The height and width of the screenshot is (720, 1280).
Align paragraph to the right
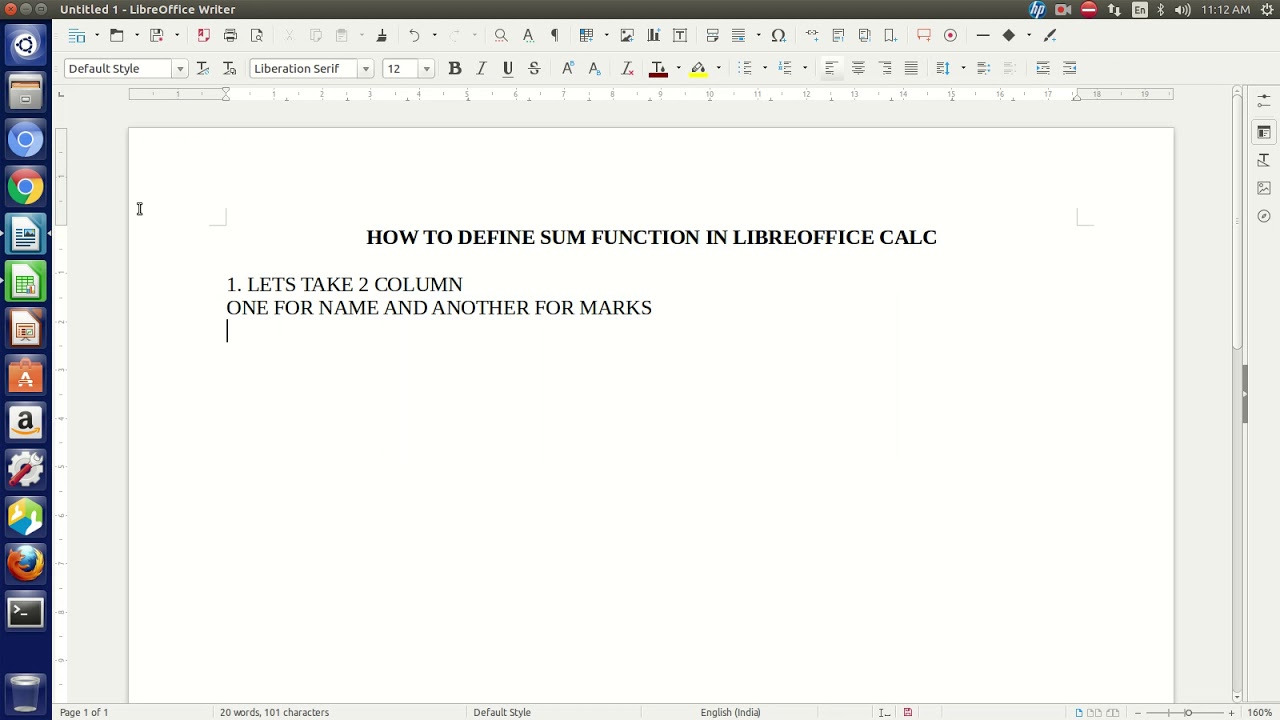point(885,68)
